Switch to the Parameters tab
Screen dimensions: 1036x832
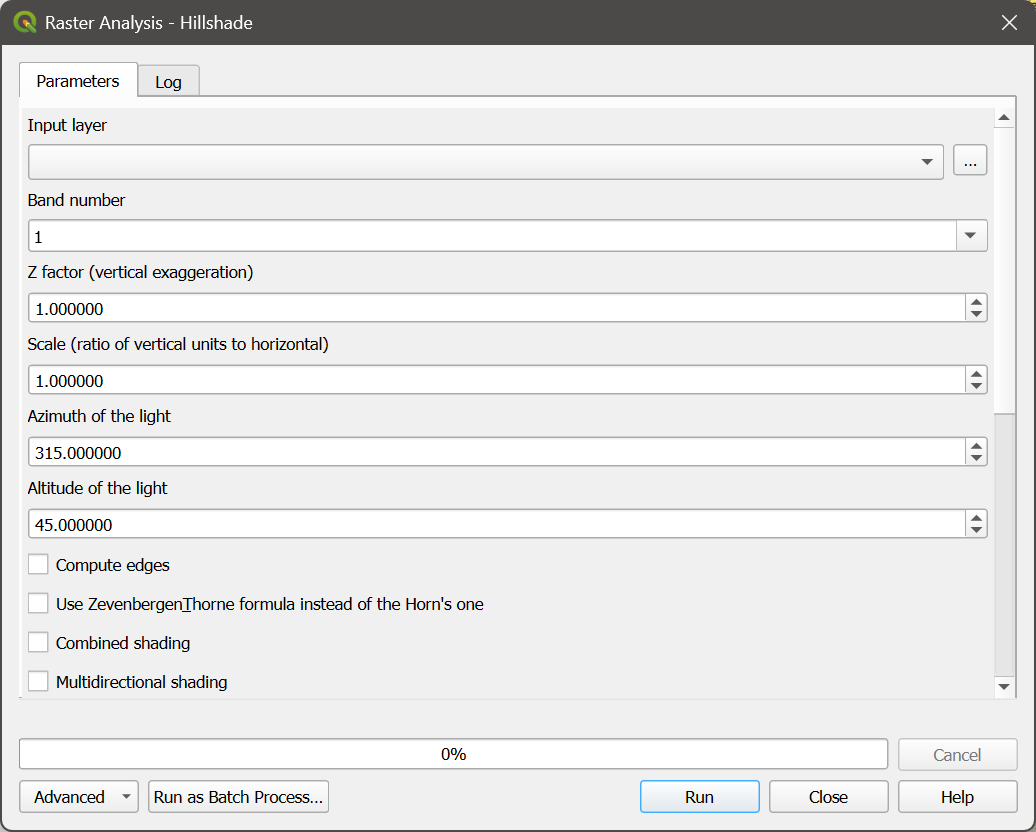[78, 81]
